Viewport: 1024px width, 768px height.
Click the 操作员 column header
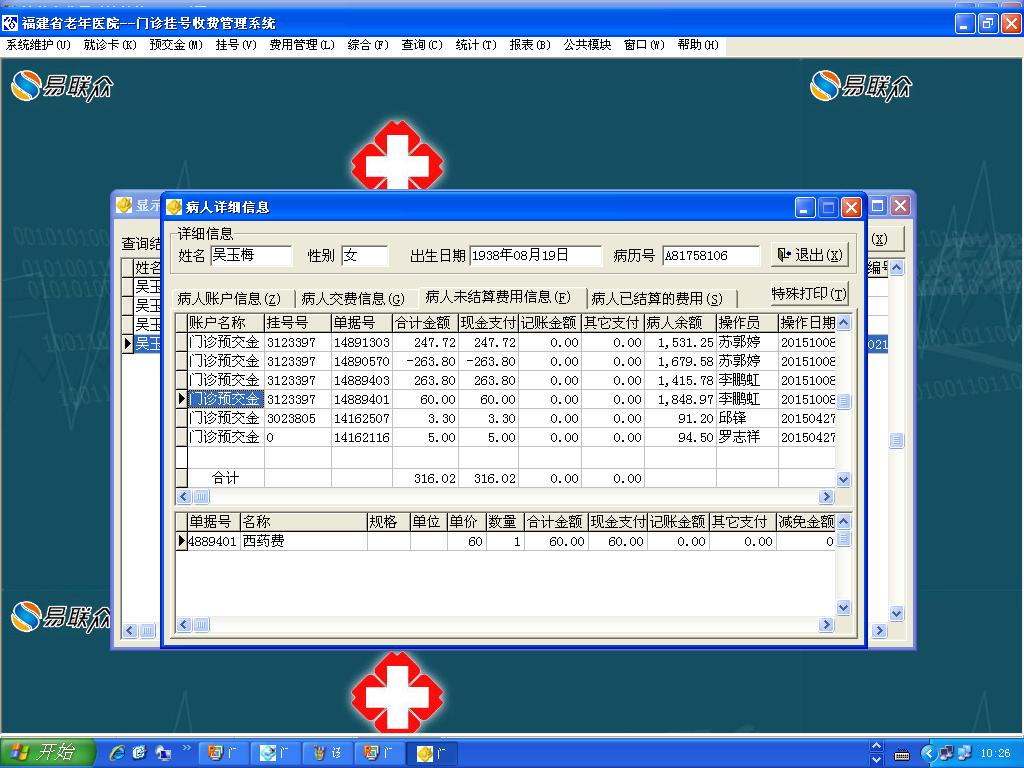pyautogui.click(x=746, y=323)
